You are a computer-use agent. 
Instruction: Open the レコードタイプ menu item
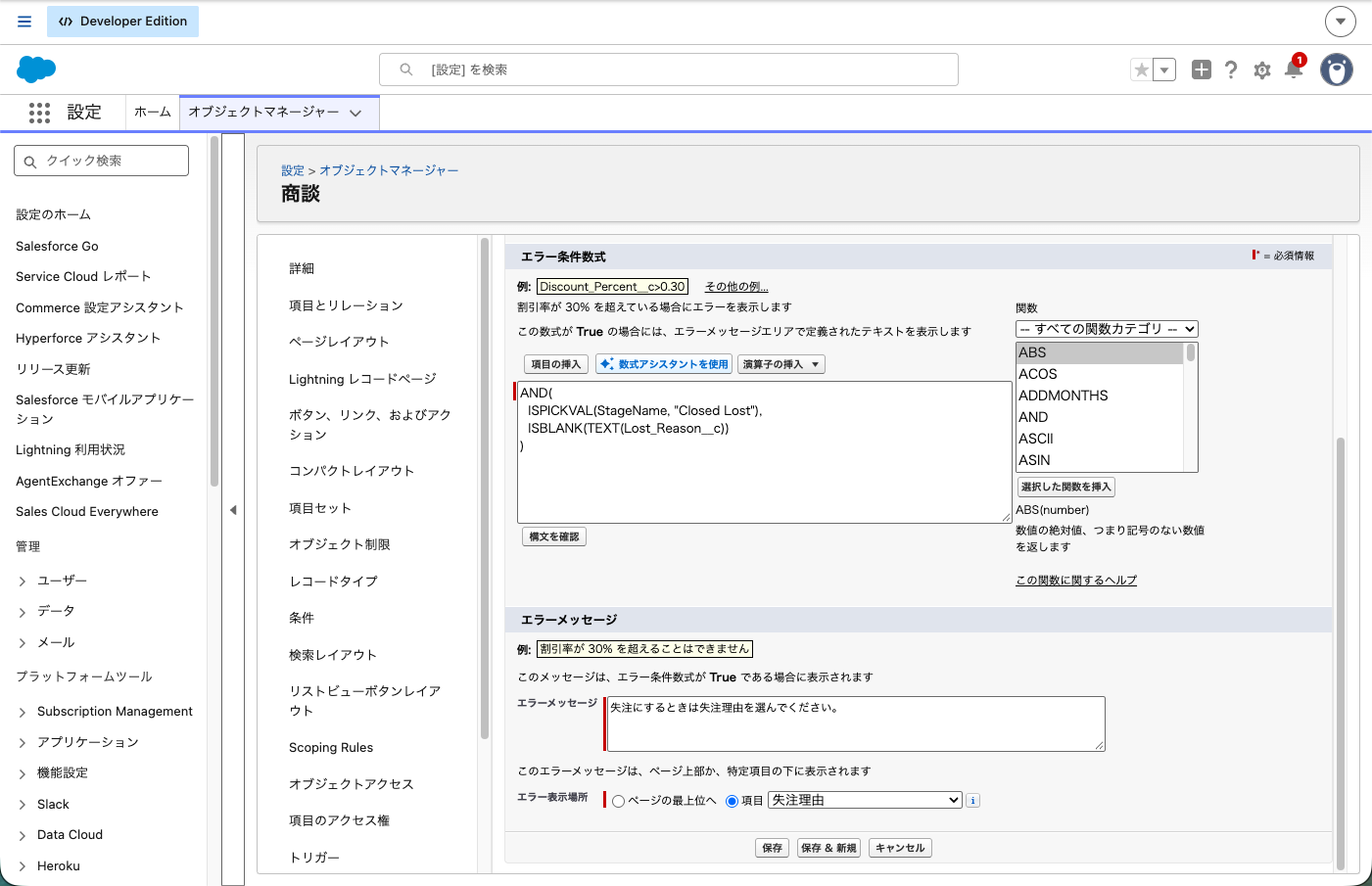click(333, 582)
